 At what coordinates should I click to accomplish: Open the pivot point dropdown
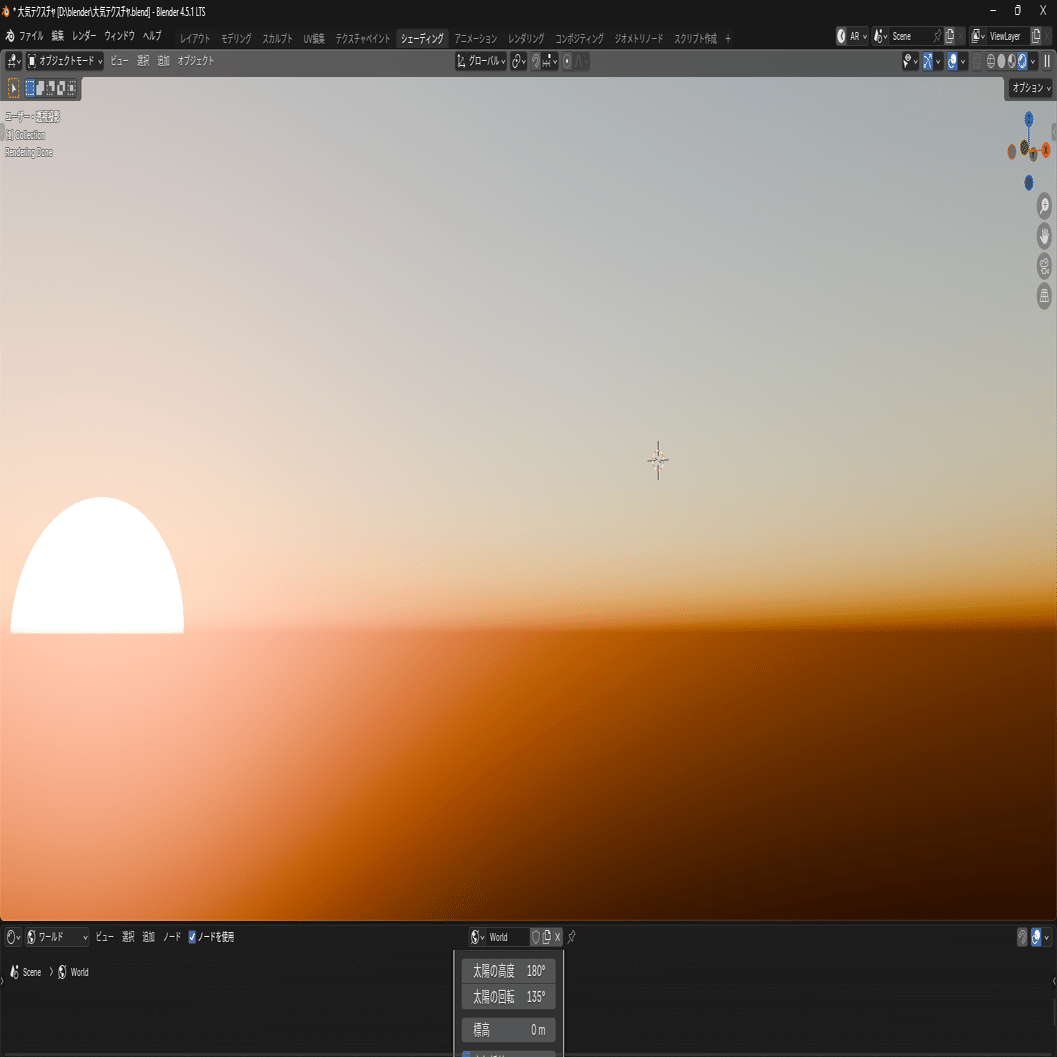click(x=518, y=62)
